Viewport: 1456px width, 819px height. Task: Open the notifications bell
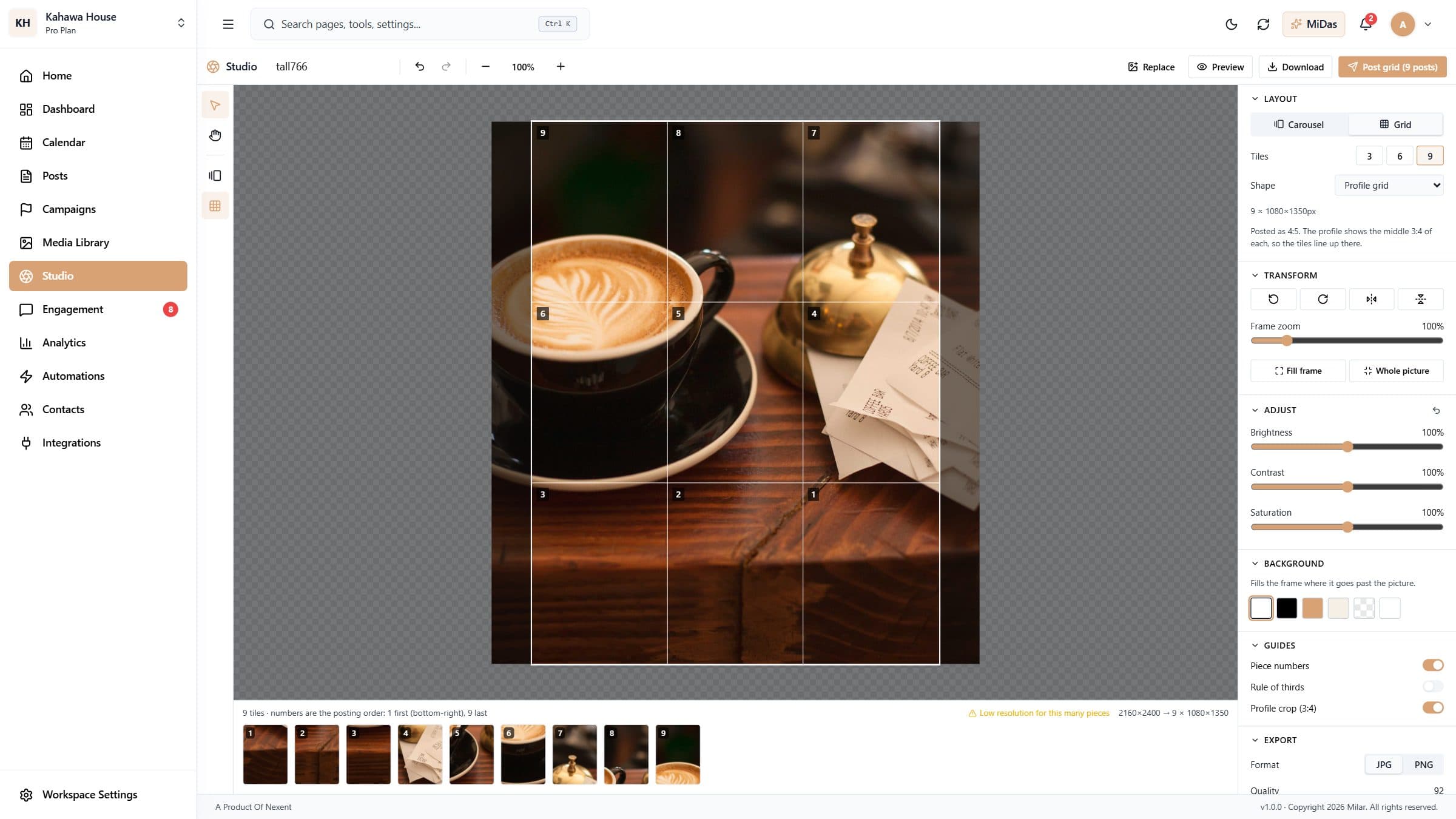(1366, 24)
